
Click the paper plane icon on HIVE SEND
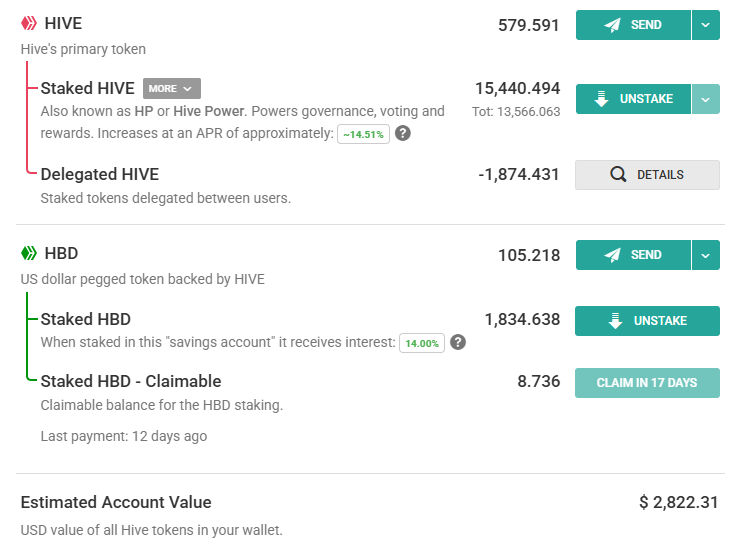[612, 25]
